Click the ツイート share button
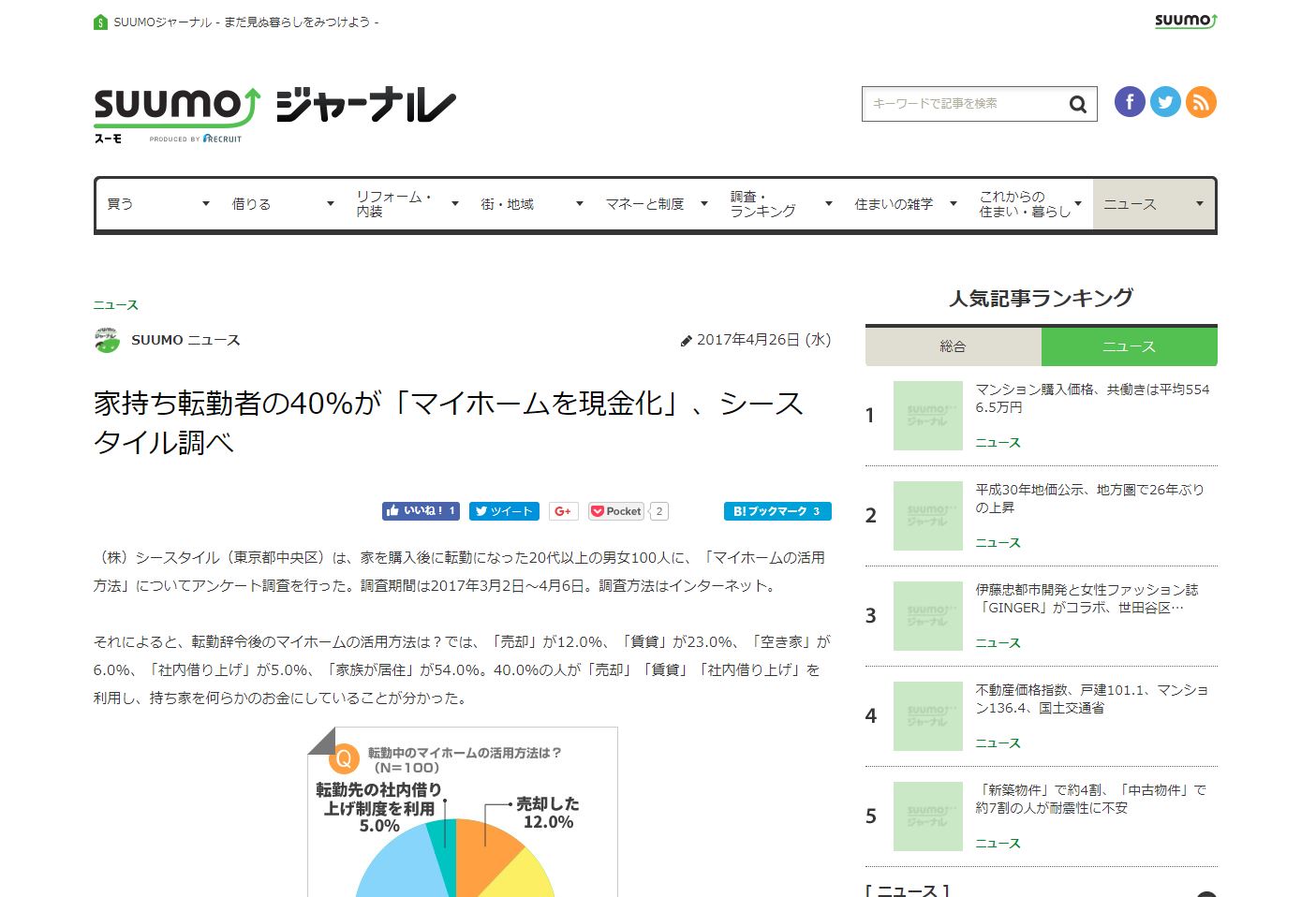 [x=504, y=511]
